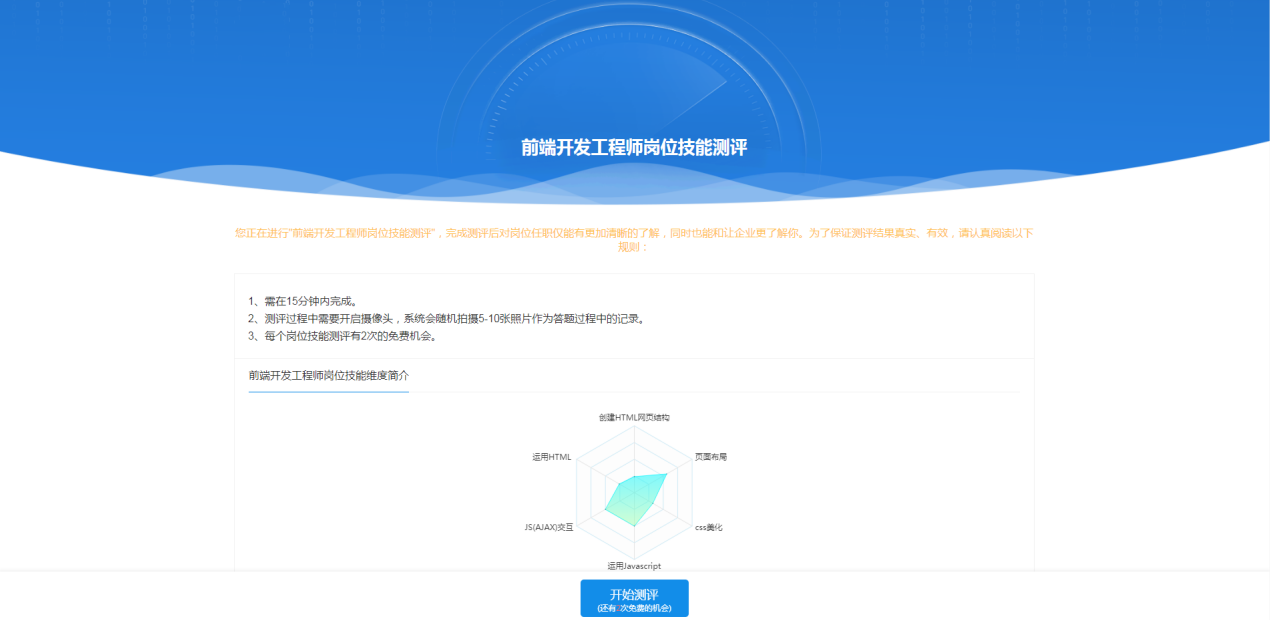The width and height of the screenshot is (1270, 620).
Task: Click the 创建HTML网页结构 radar axis label
Action: click(634, 417)
